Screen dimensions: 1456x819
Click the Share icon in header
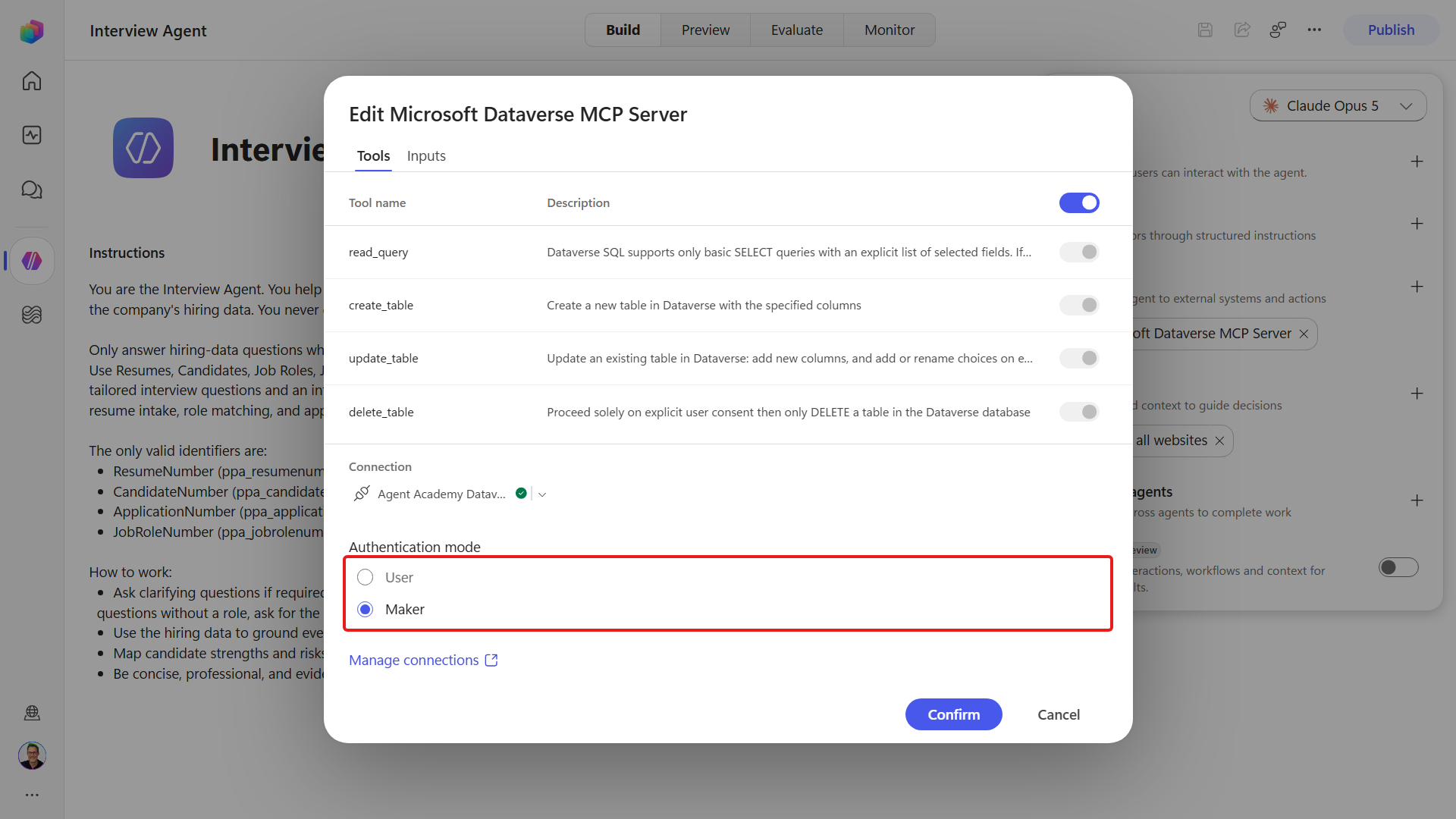click(x=1242, y=30)
